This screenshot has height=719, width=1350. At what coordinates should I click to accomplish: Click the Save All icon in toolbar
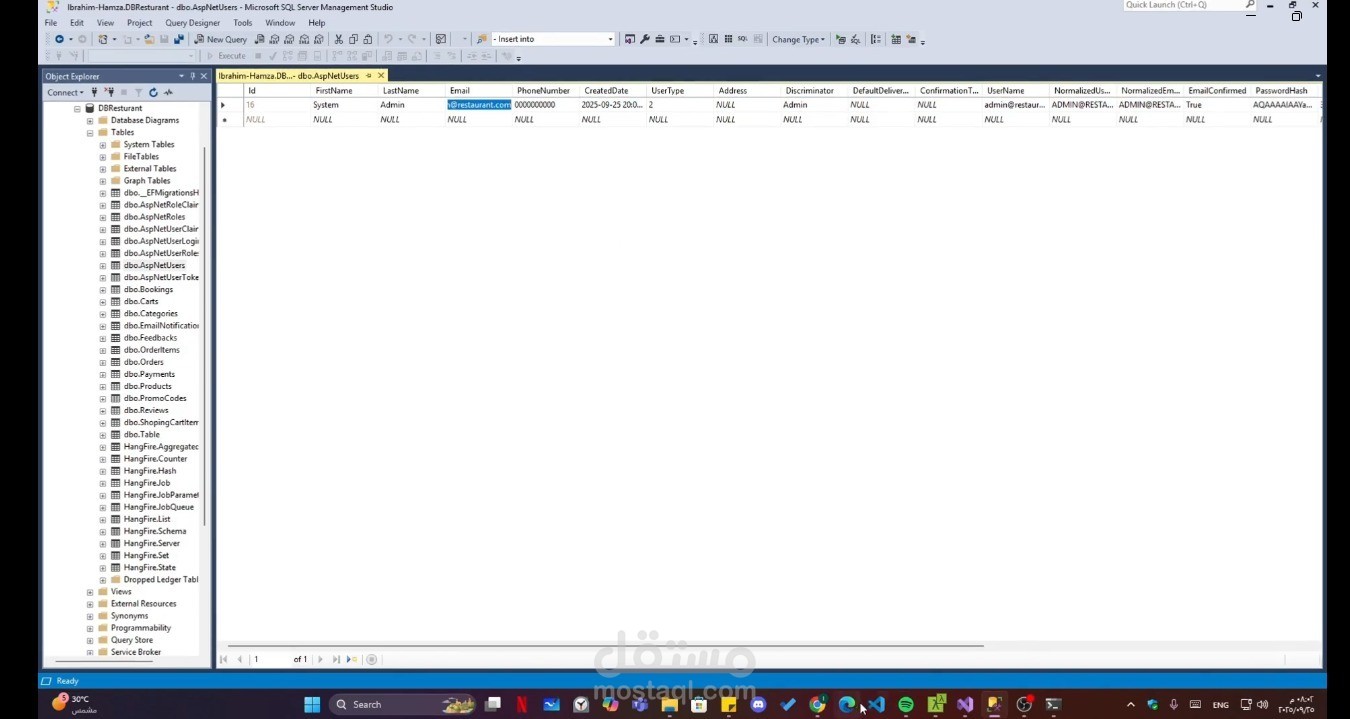pos(179,39)
